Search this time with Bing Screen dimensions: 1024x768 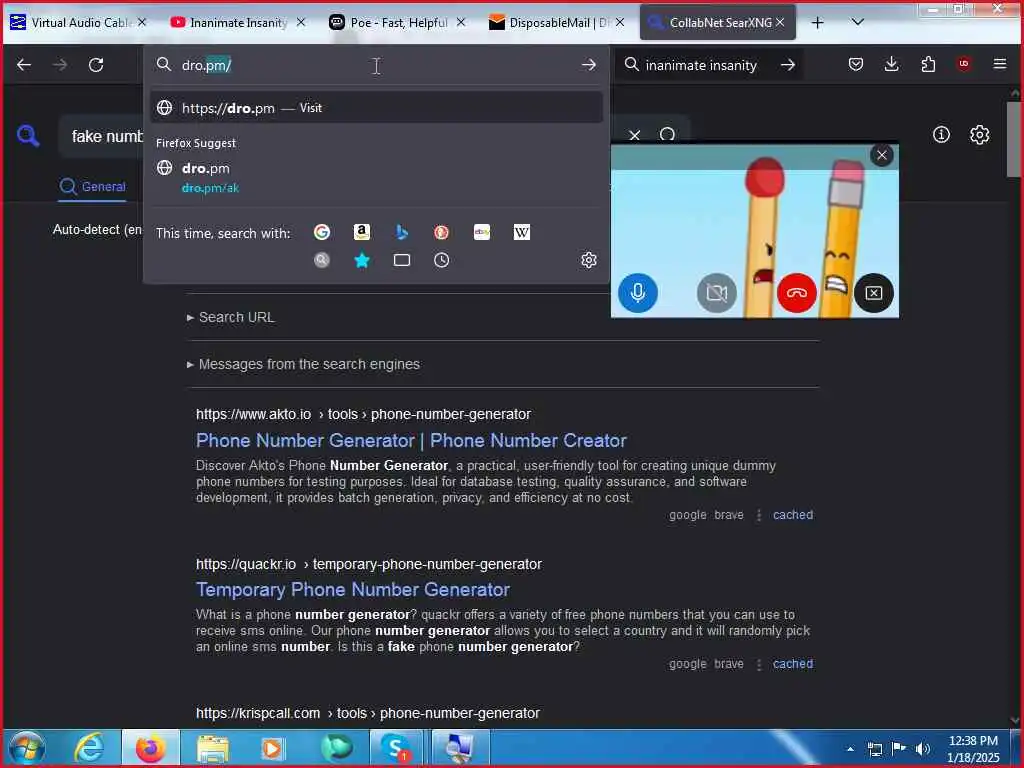coord(402,232)
